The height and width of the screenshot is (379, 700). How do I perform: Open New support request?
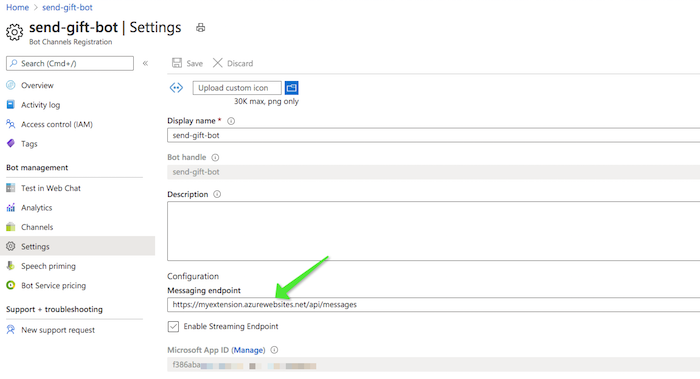click(58, 330)
